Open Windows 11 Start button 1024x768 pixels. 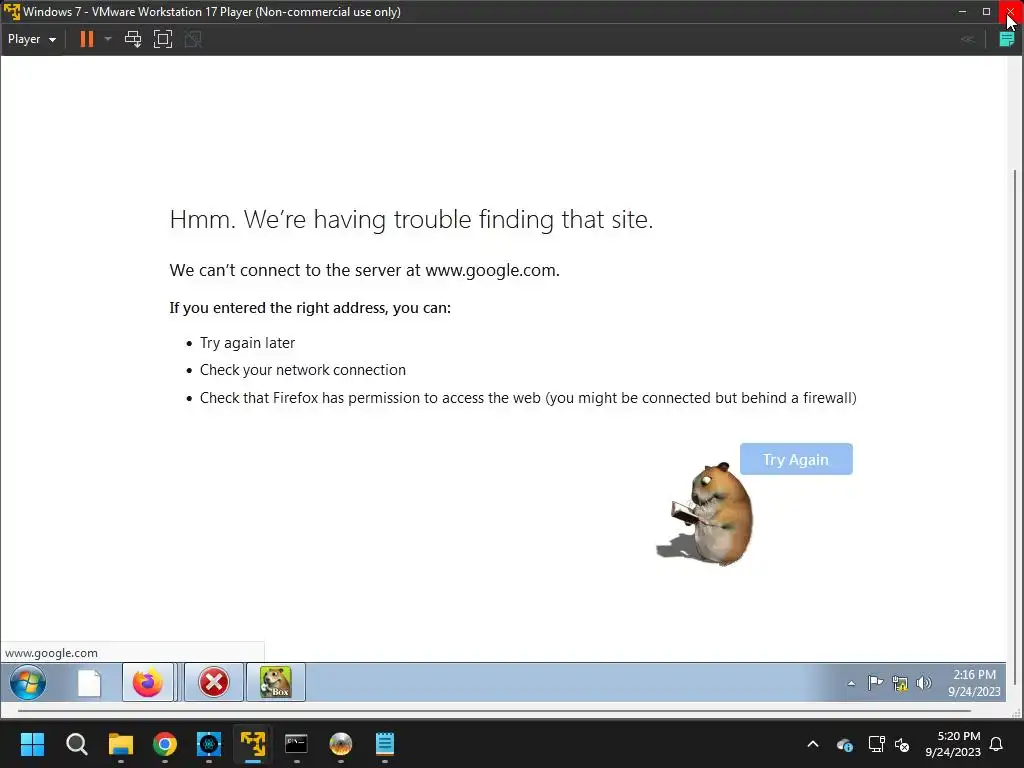point(32,744)
